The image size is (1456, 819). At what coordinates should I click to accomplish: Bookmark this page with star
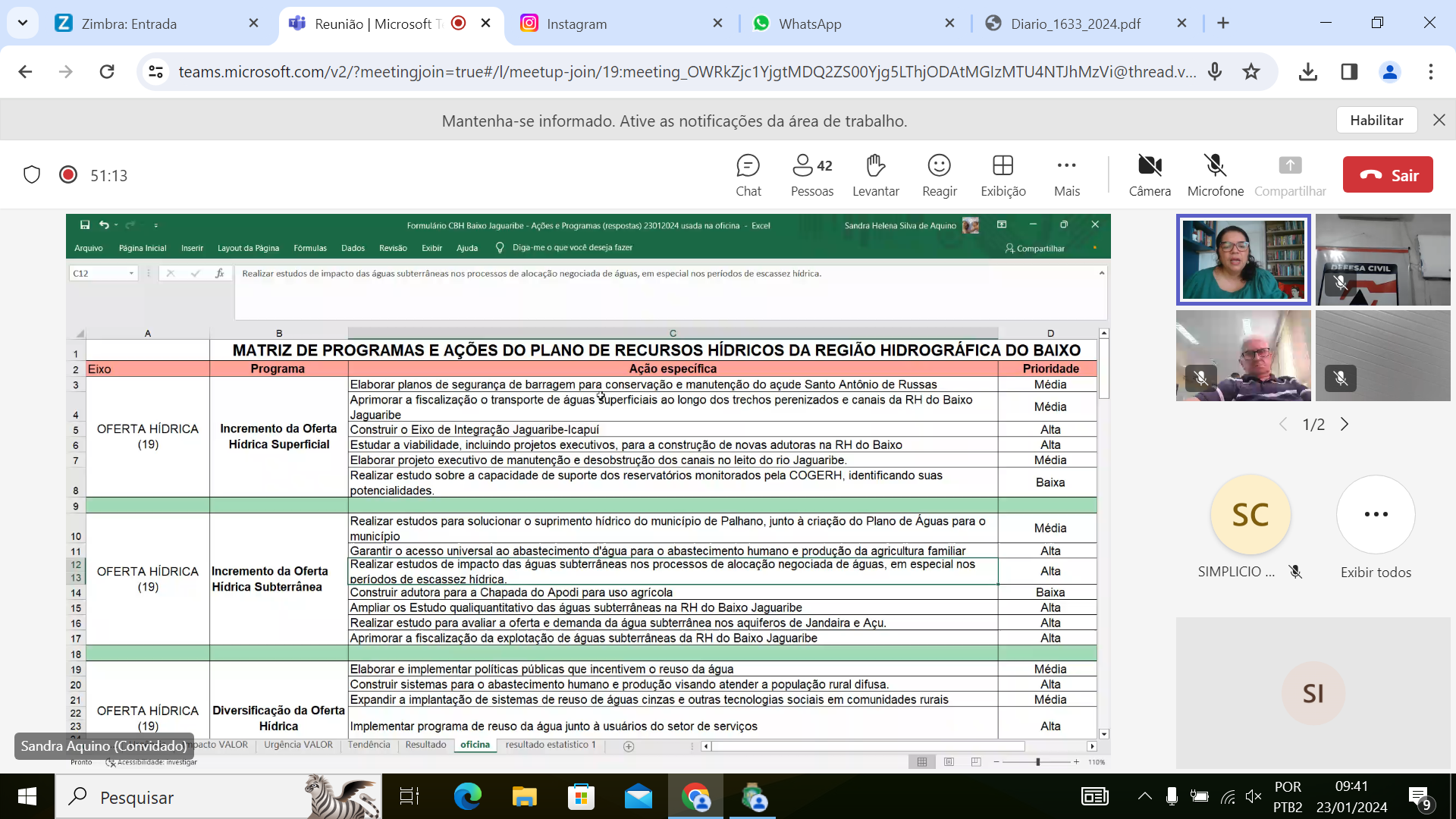[1251, 72]
